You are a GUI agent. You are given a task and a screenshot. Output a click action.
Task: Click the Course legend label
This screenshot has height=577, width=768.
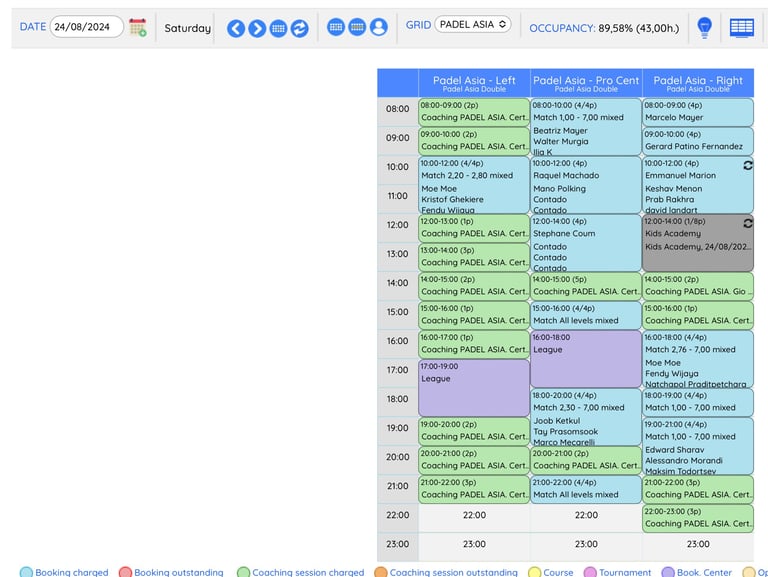[558, 572]
